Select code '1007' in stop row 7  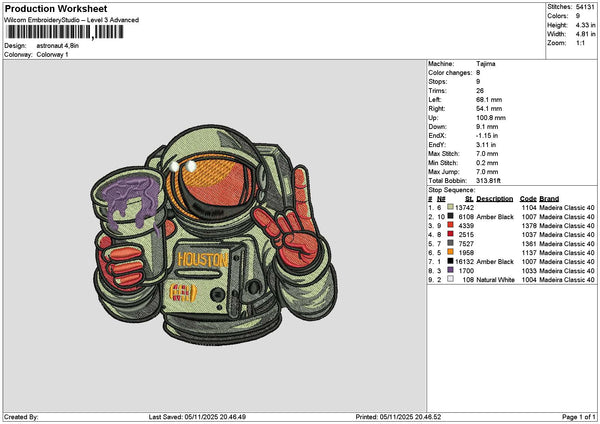[529, 261]
